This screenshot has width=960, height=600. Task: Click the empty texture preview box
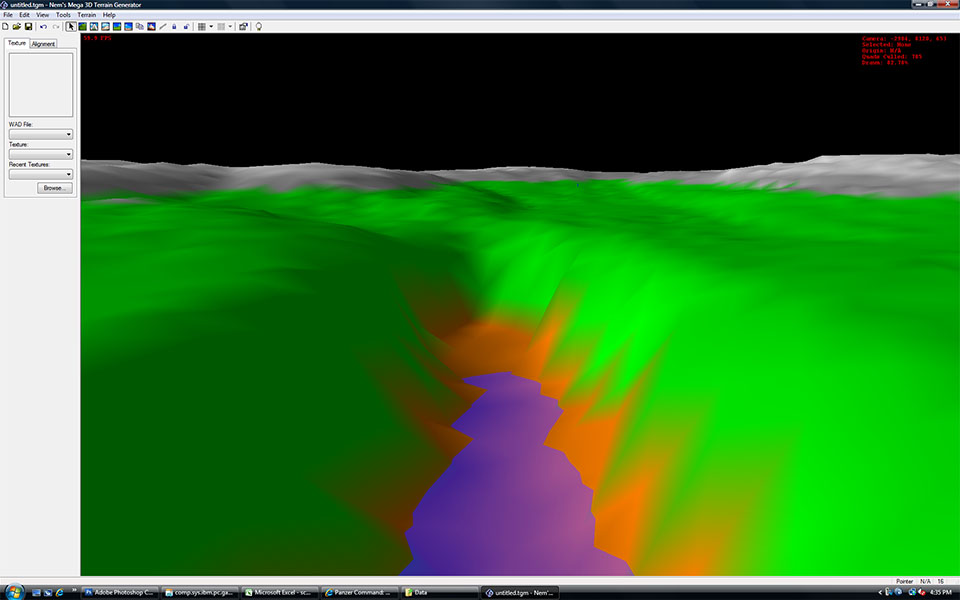coord(40,84)
